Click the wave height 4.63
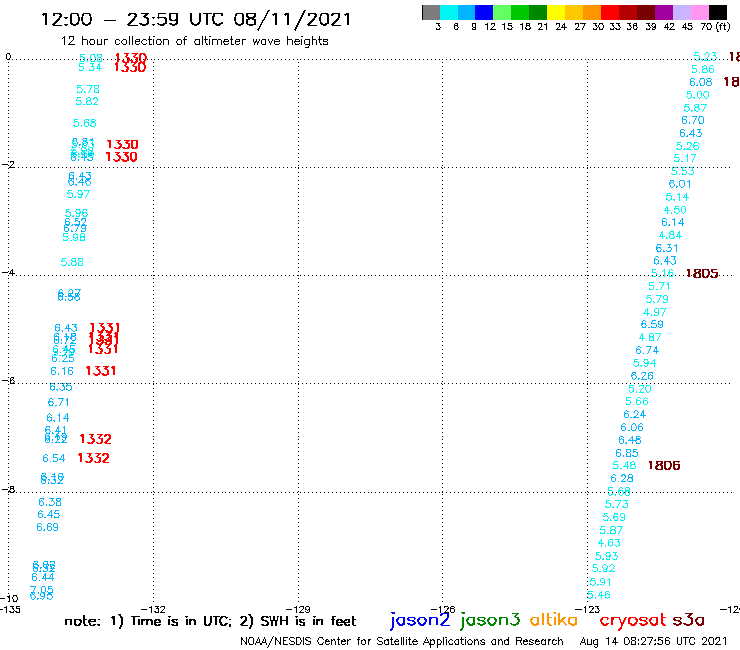The image size is (740, 650). pyautogui.click(x=609, y=543)
